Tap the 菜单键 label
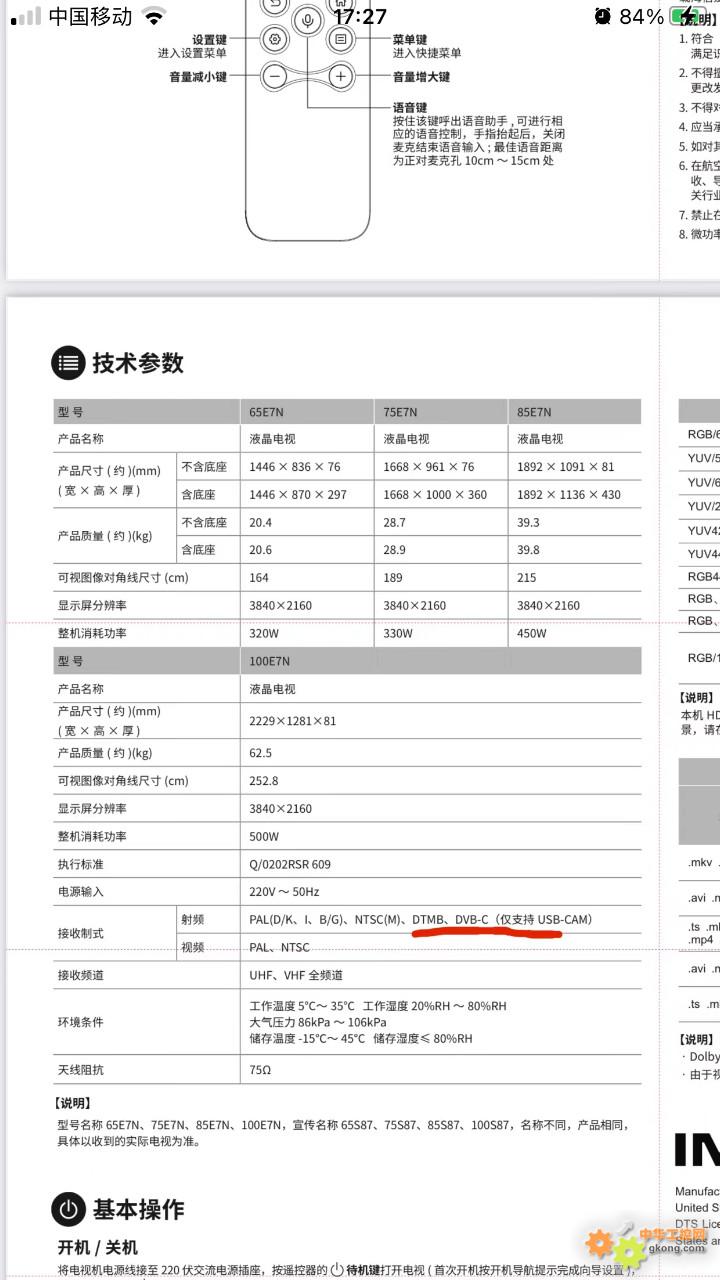This screenshot has width=720, height=1280. point(410,39)
